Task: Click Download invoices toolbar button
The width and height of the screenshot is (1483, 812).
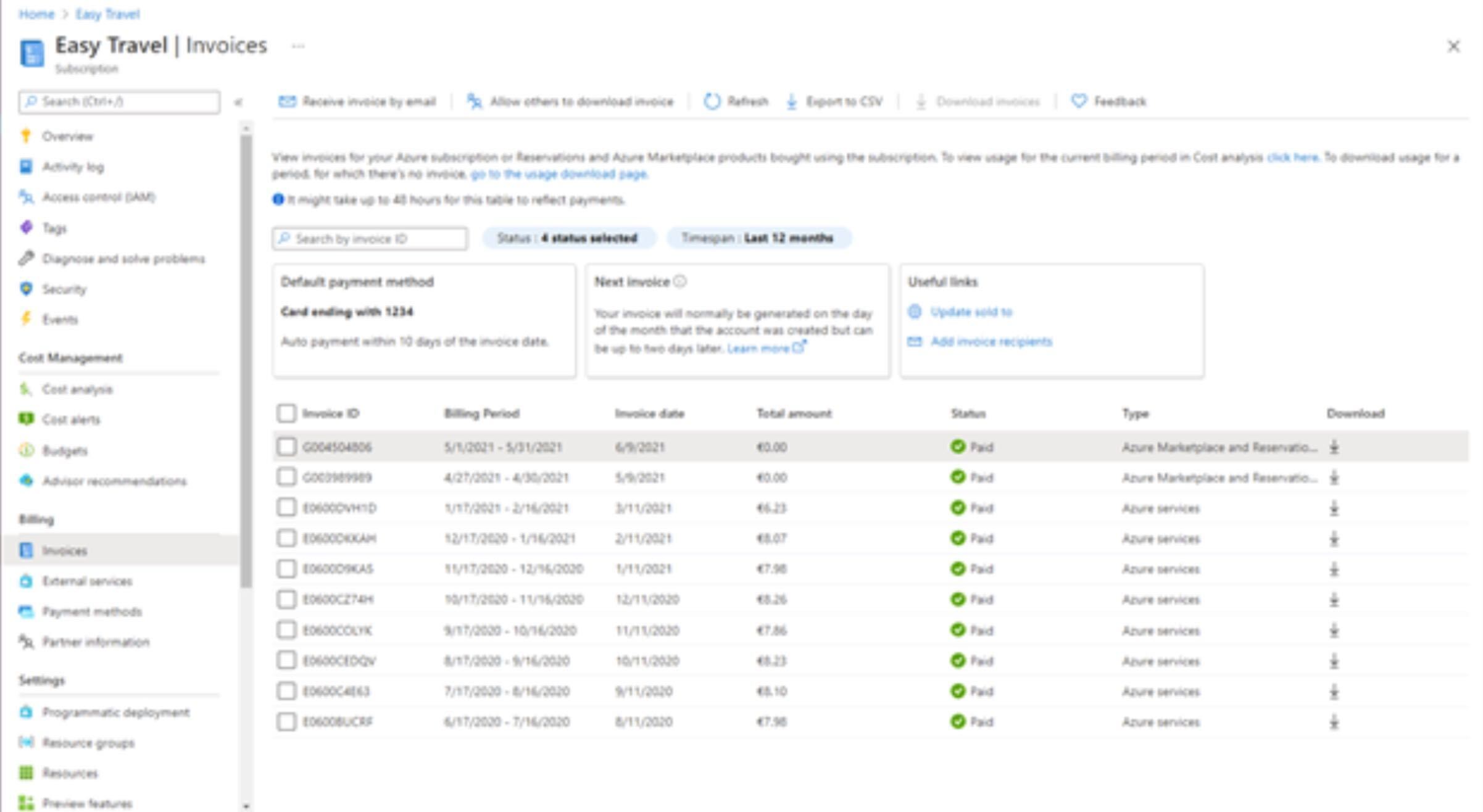Action: pos(978,101)
